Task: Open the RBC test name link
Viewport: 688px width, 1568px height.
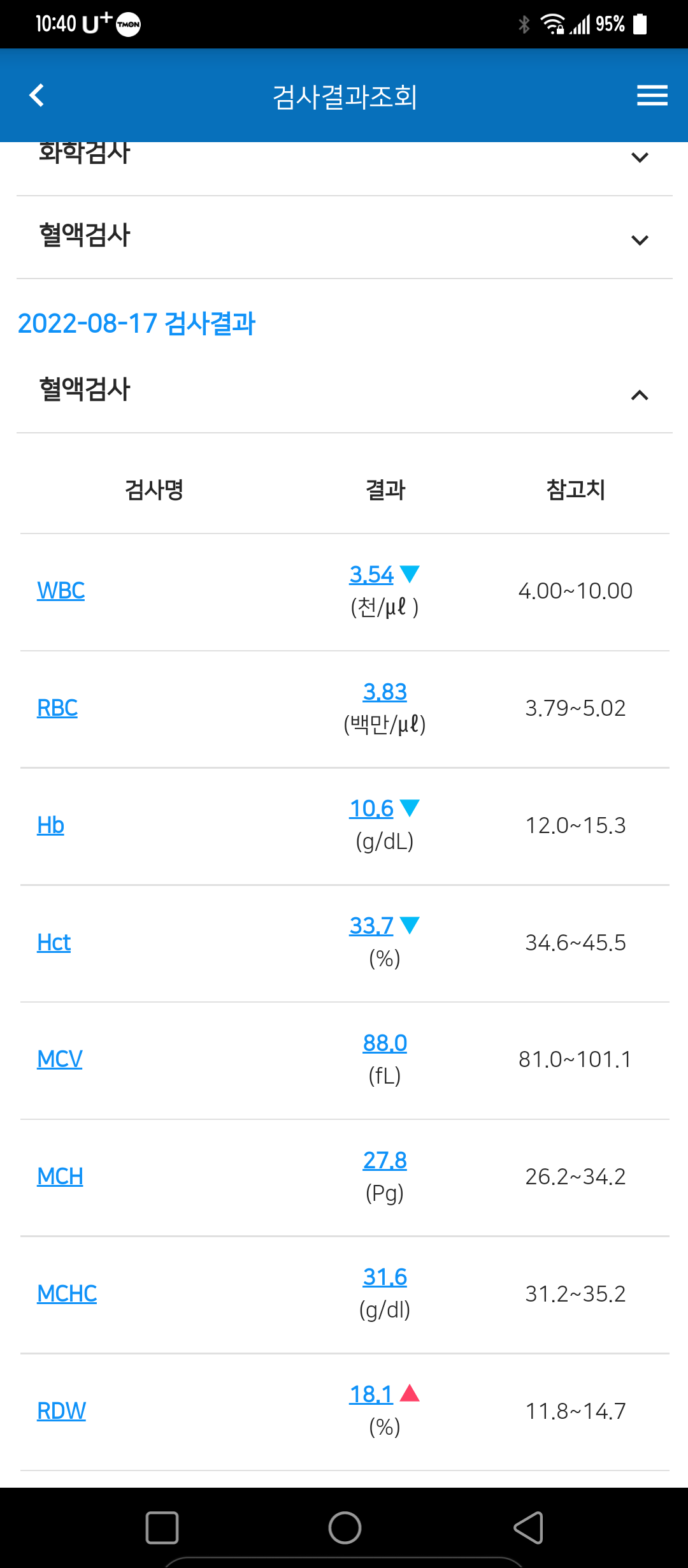Action: tap(57, 708)
